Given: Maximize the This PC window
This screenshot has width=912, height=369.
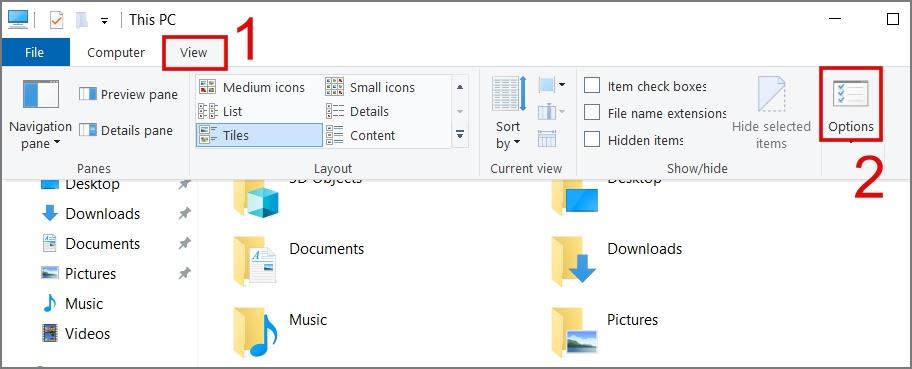Looking at the screenshot, I should [893, 19].
